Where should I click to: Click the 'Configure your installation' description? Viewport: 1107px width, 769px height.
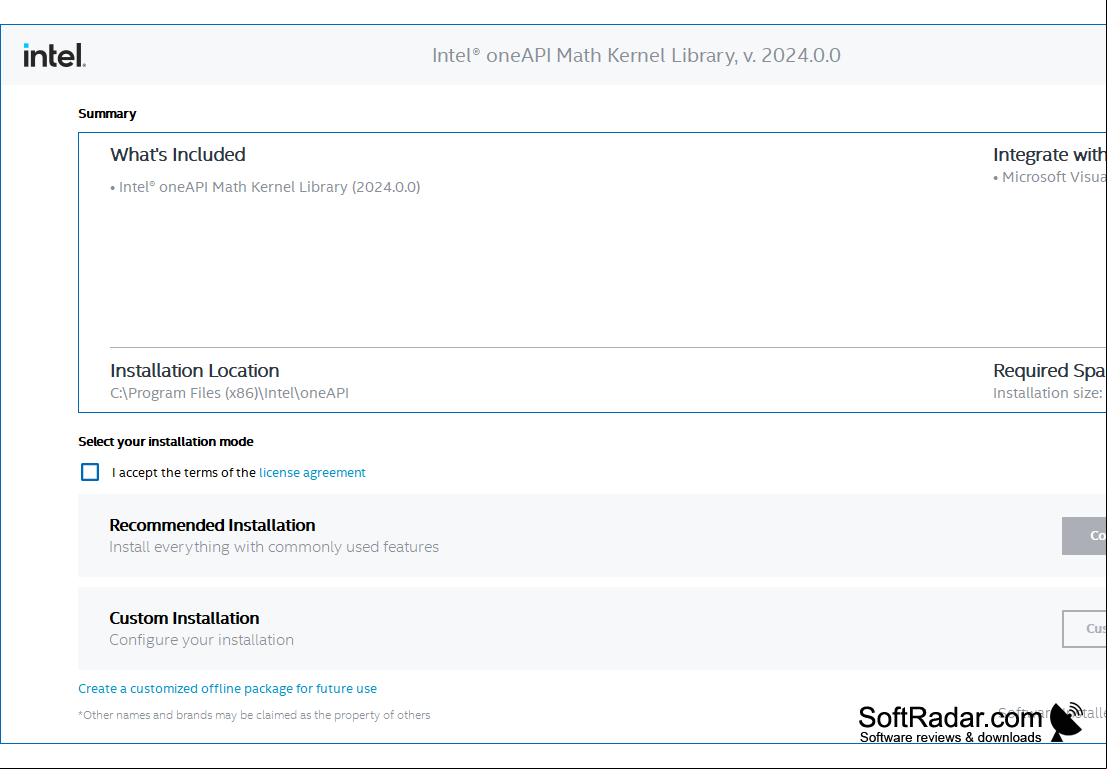tap(201, 640)
